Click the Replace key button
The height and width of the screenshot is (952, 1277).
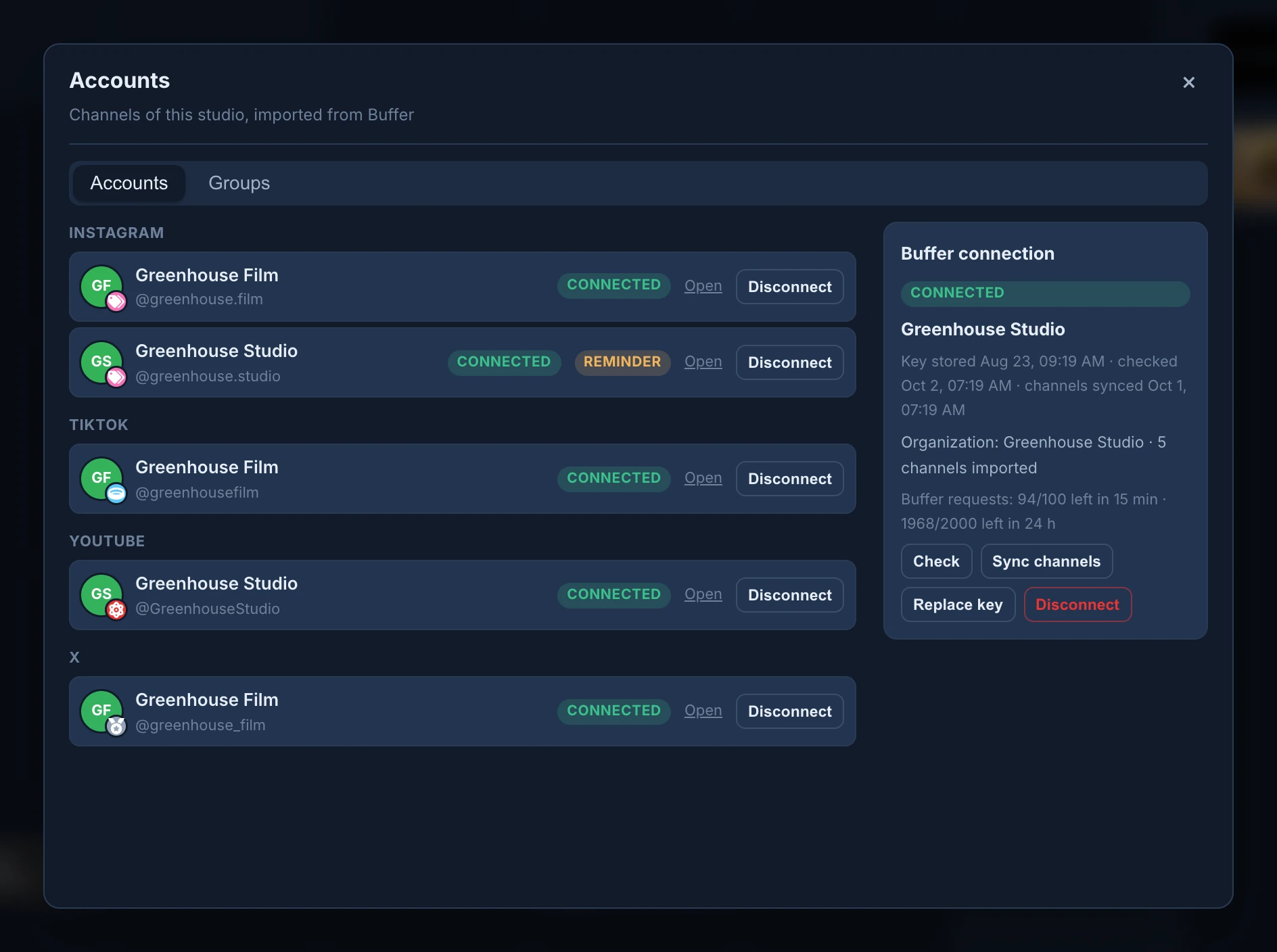click(958, 604)
